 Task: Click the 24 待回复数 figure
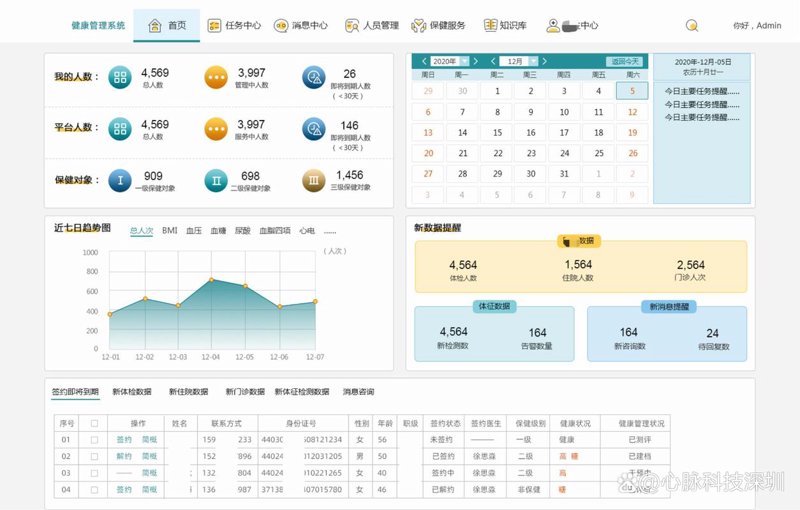[712, 333]
